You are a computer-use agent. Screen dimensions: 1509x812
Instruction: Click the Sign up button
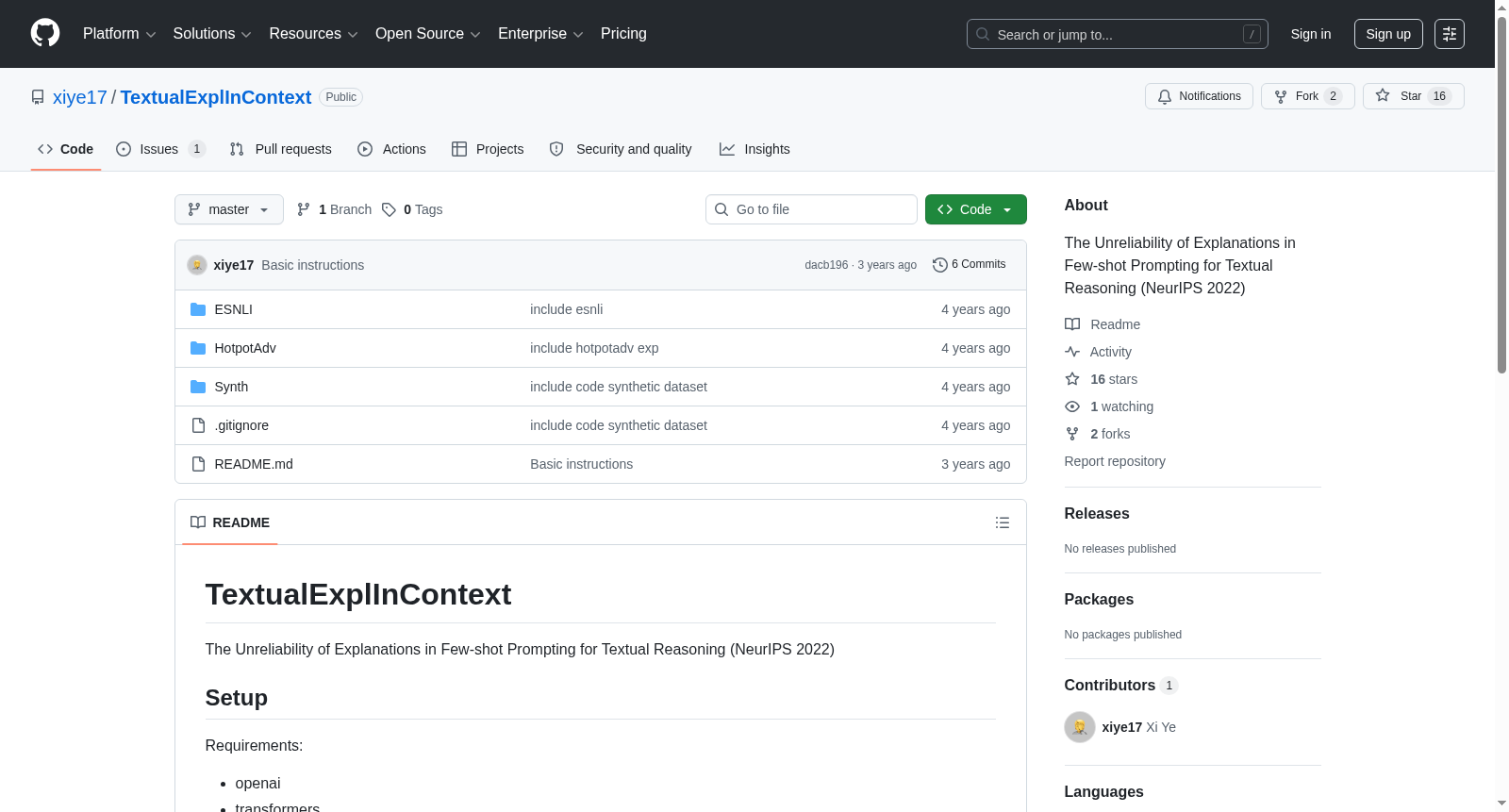click(x=1388, y=34)
